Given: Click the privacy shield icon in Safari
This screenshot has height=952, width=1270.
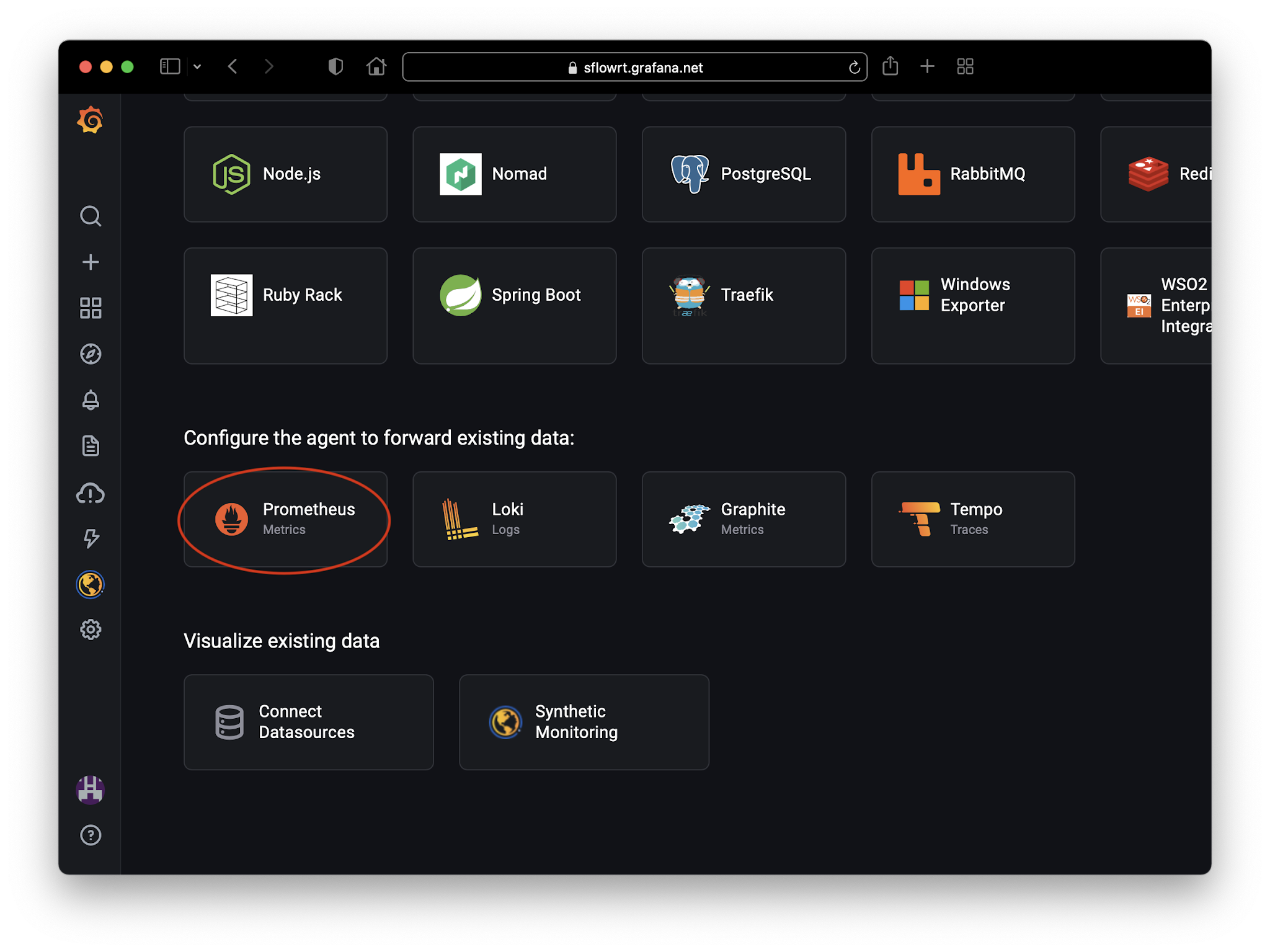Looking at the screenshot, I should click(x=335, y=66).
